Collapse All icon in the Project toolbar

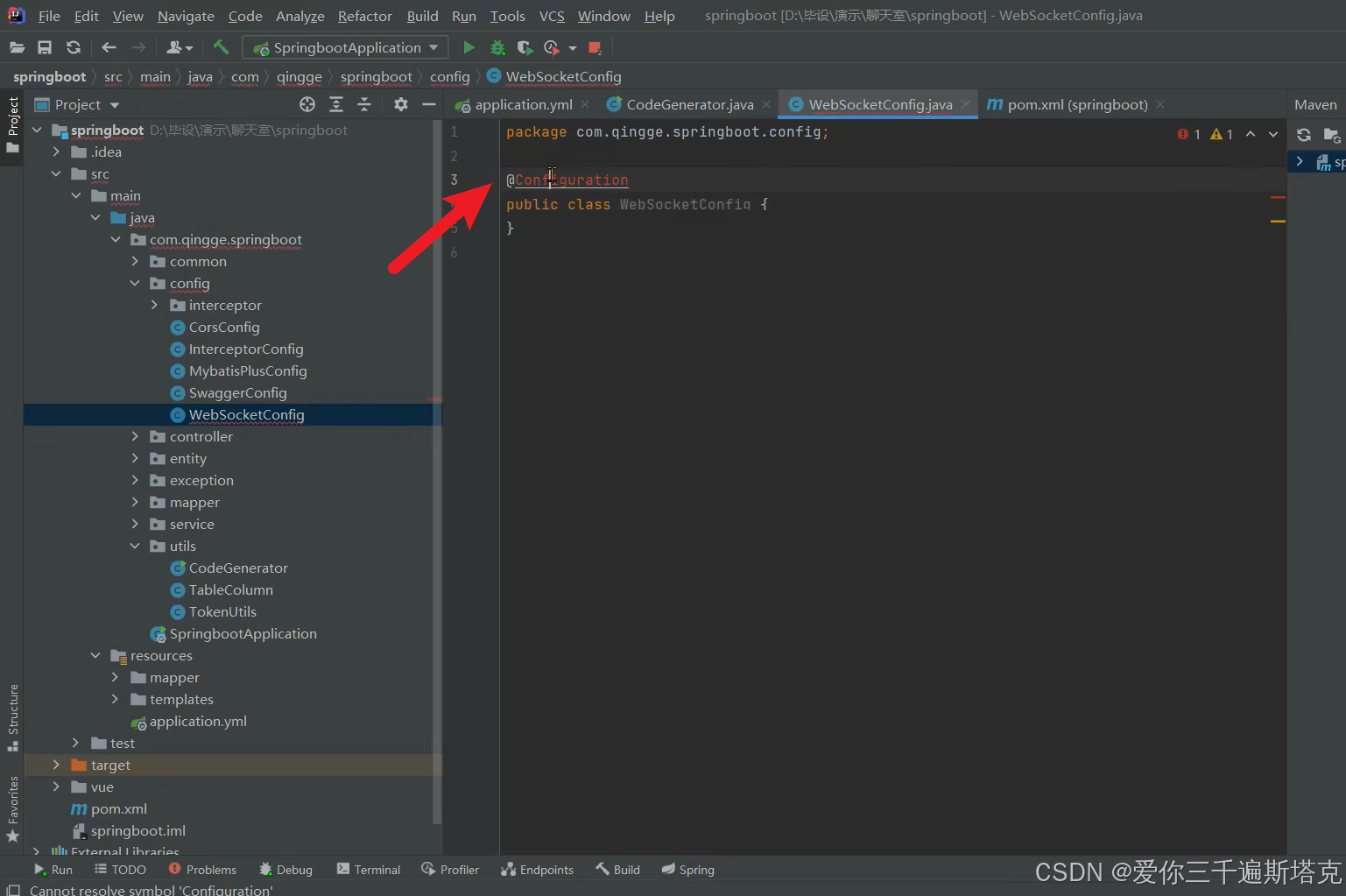[364, 103]
